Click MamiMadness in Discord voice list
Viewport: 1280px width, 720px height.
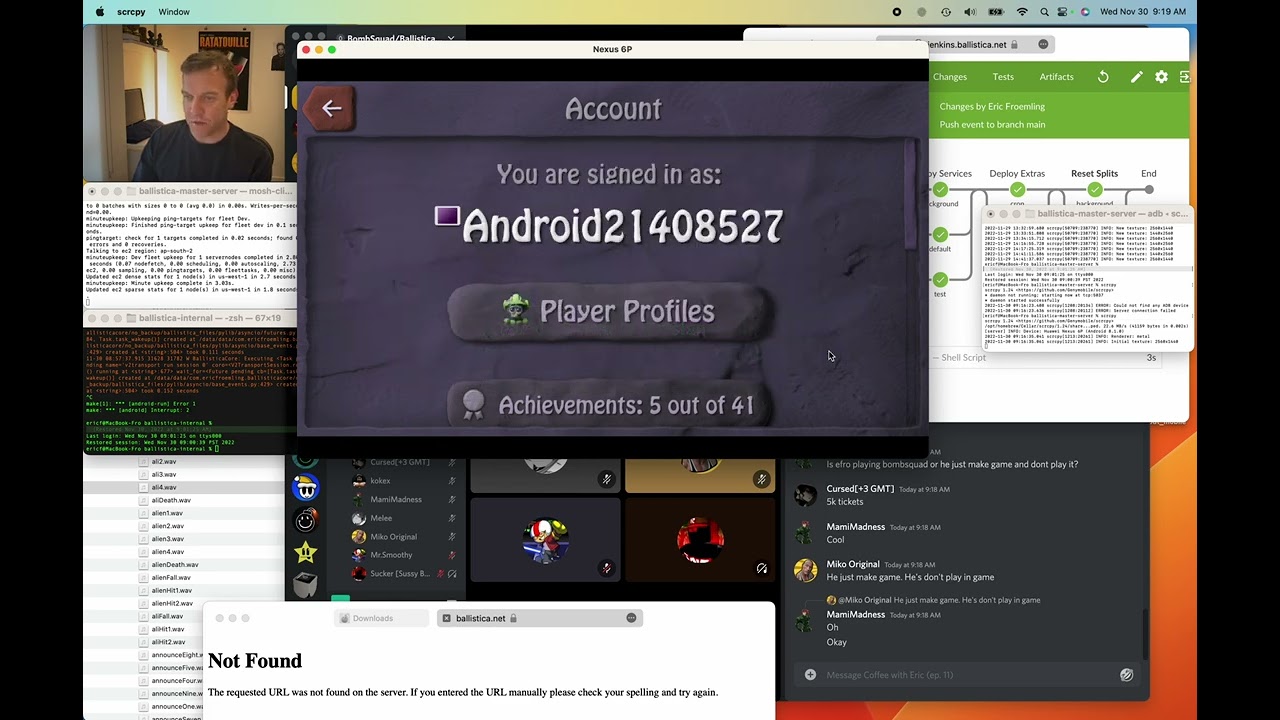396,499
